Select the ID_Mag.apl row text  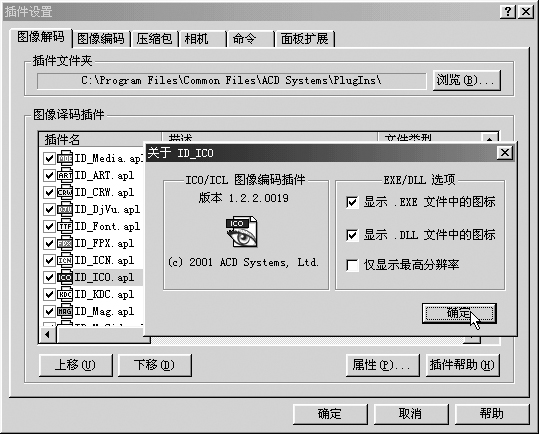(x=104, y=311)
